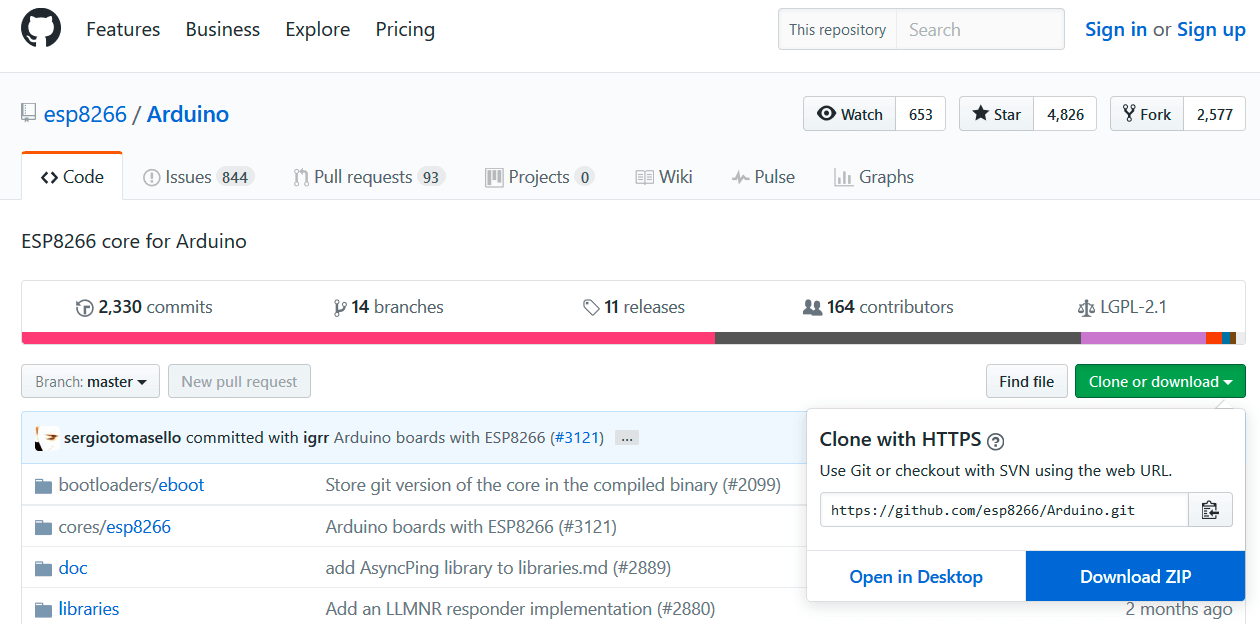The image size is (1260, 624).
Task: Open pull request #3121 in latest commit line
Action: (577, 438)
